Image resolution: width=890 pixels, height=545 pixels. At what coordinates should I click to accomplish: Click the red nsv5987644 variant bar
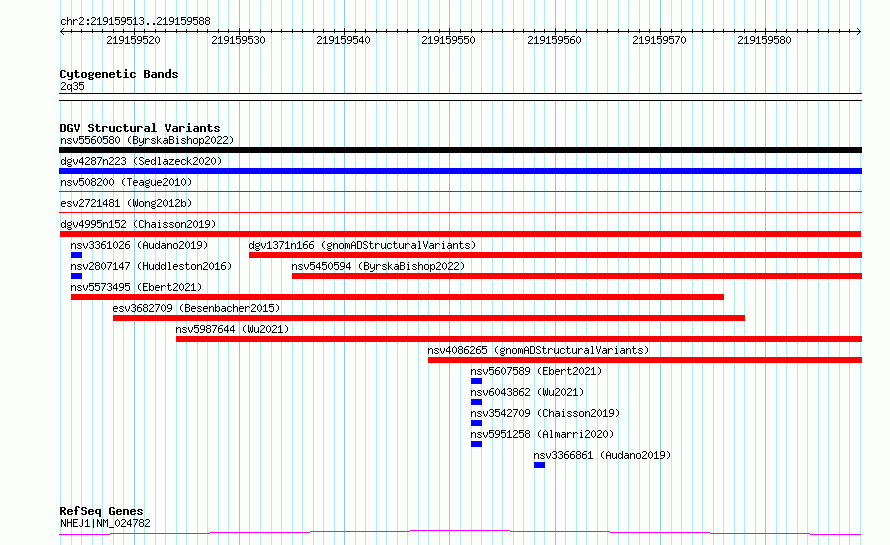point(519,339)
